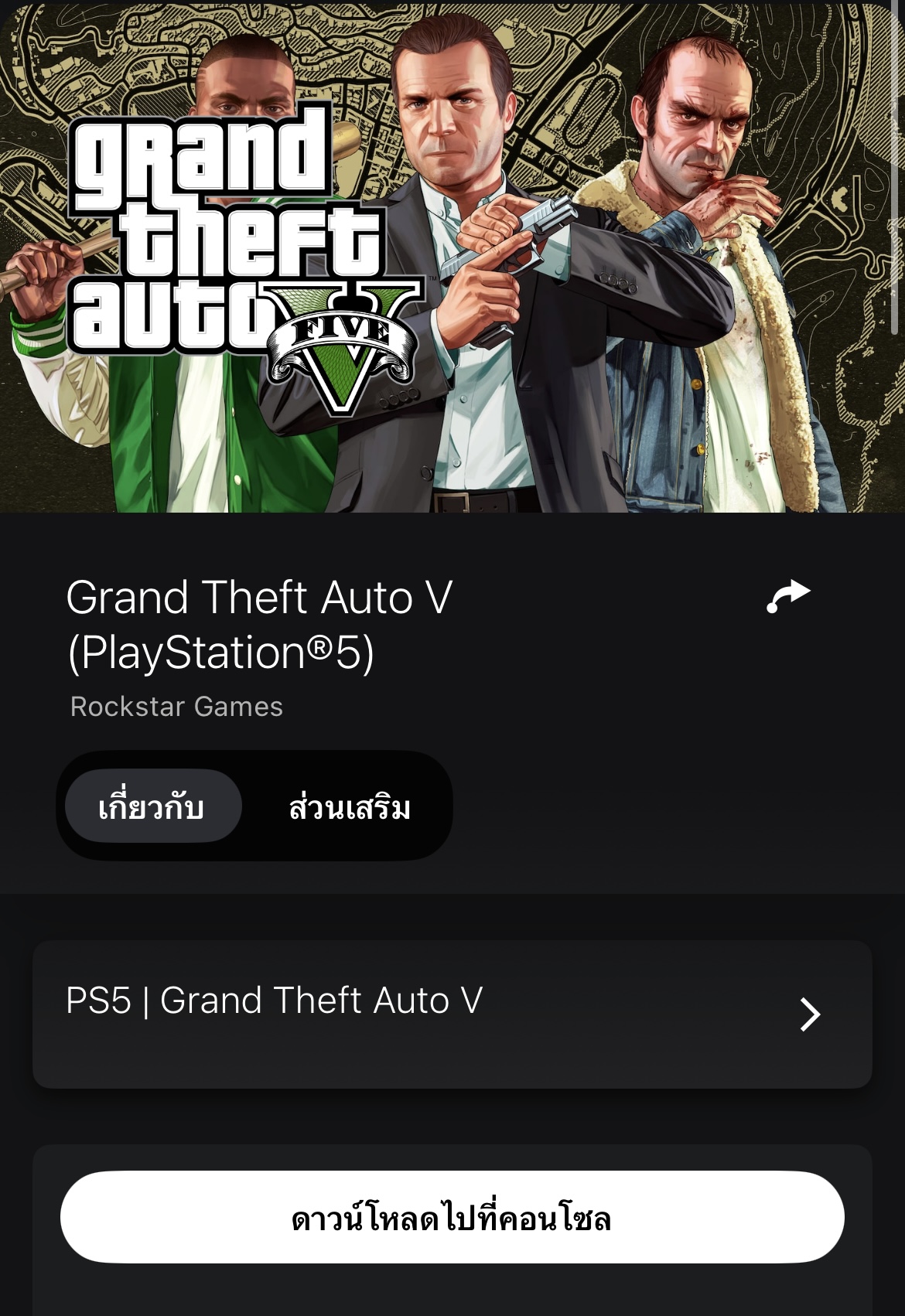Click the chevron arrow on the PS5 row
Image resolution: width=905 pixels, height=1316 pixels.
click(x=810, y=1014)
